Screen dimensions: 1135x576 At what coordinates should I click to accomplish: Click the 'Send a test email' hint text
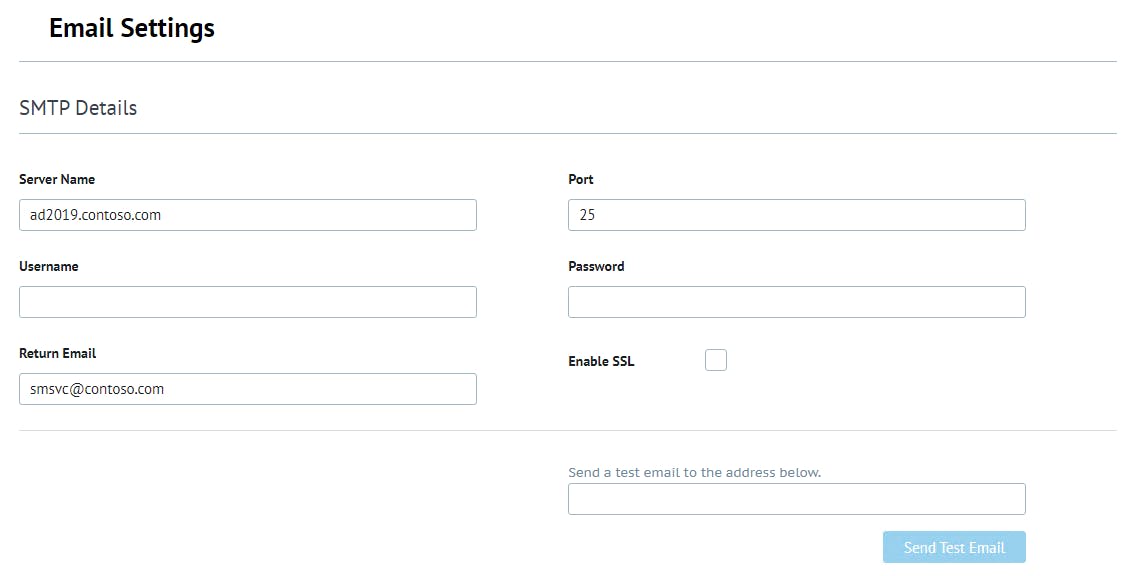pos(694,472)
